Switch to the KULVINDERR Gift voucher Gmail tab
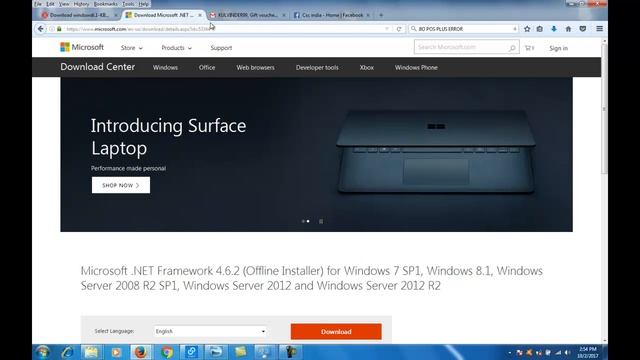Image resolution: width=640 pixels, height=360 pixels. point(247,15)
